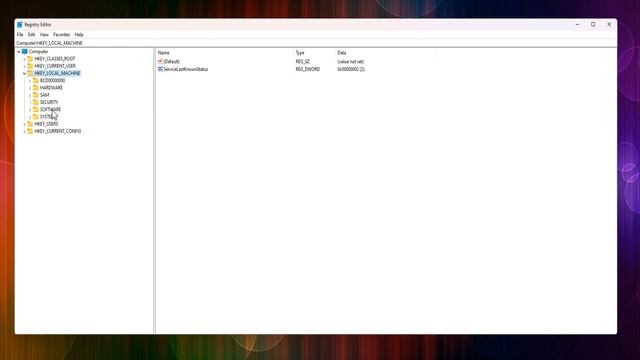The image size is (640, 360).
Task: Expand the SOFTWARE subkey
Action: click(x=30, y=110)
